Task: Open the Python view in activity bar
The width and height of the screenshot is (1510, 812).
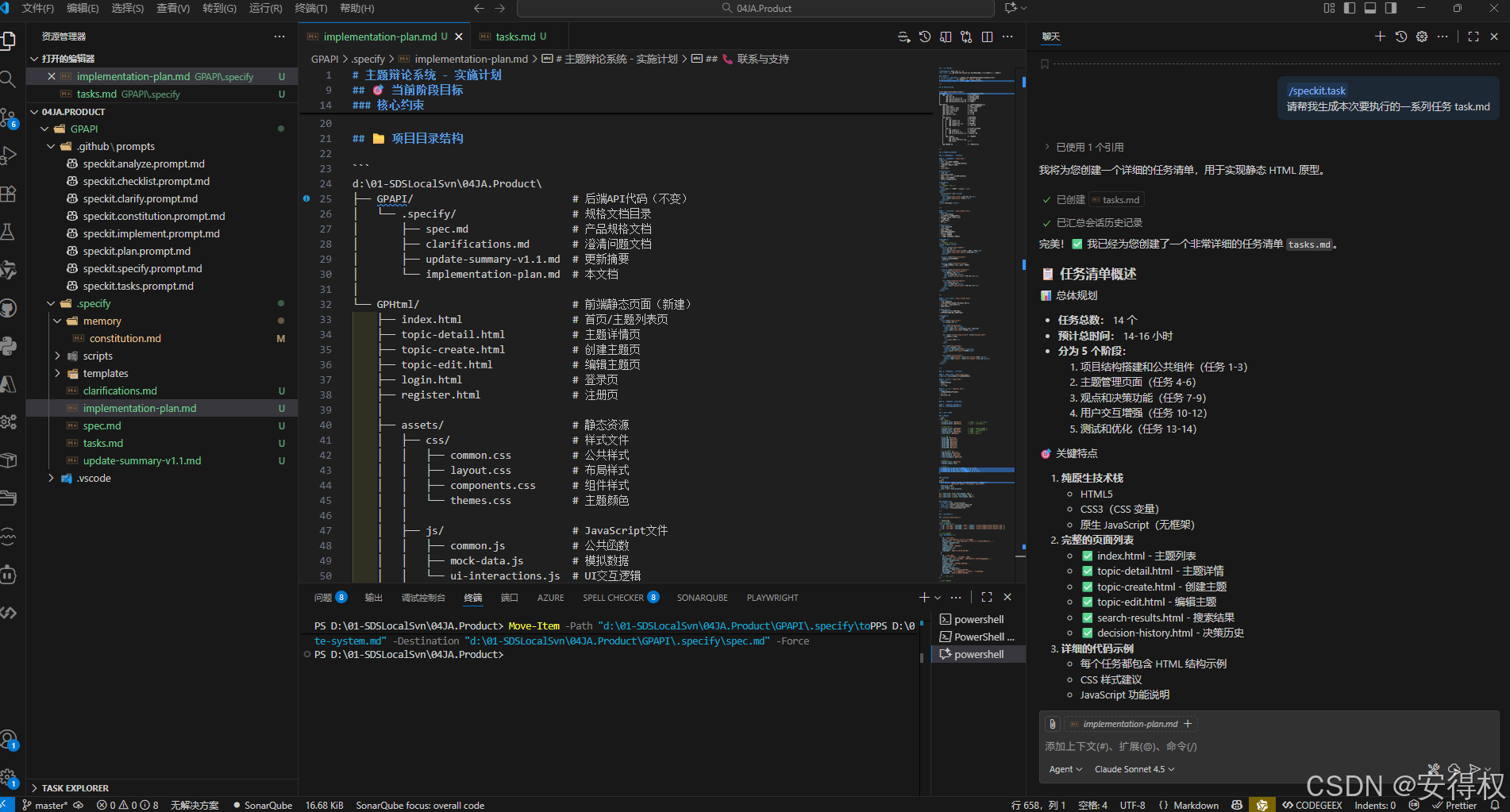Action: click(9, 346)
